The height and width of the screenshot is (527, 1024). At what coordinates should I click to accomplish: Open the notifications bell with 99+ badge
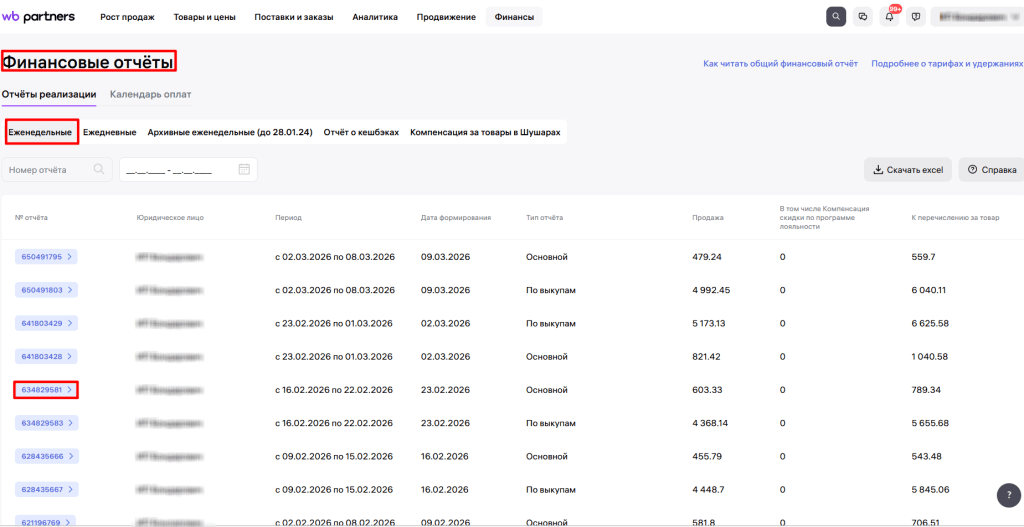[889, 17]
